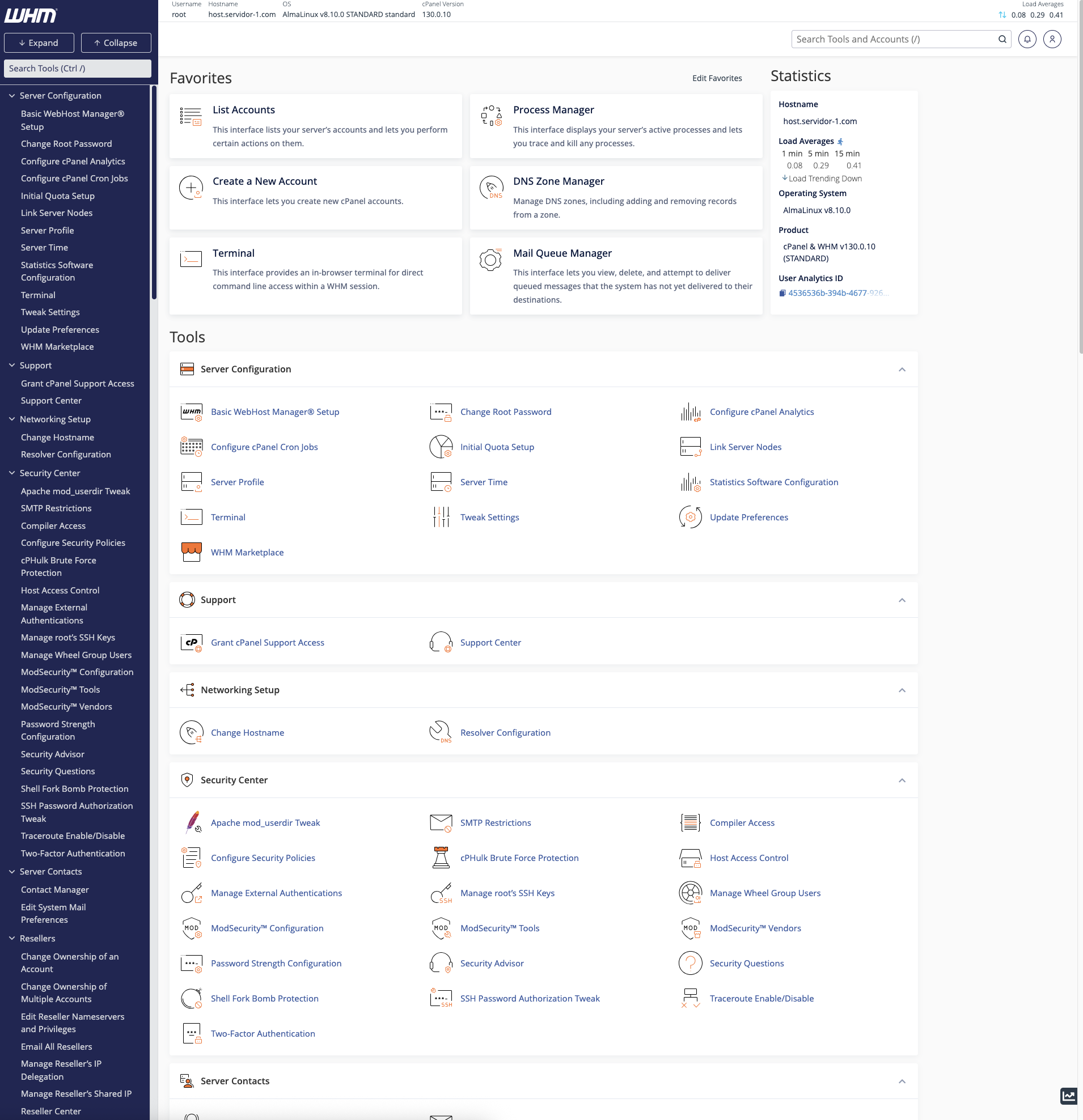Open SSH Password Authorization Tweak link
This screenshot has width=1083, height=1120.
(530, 999)
